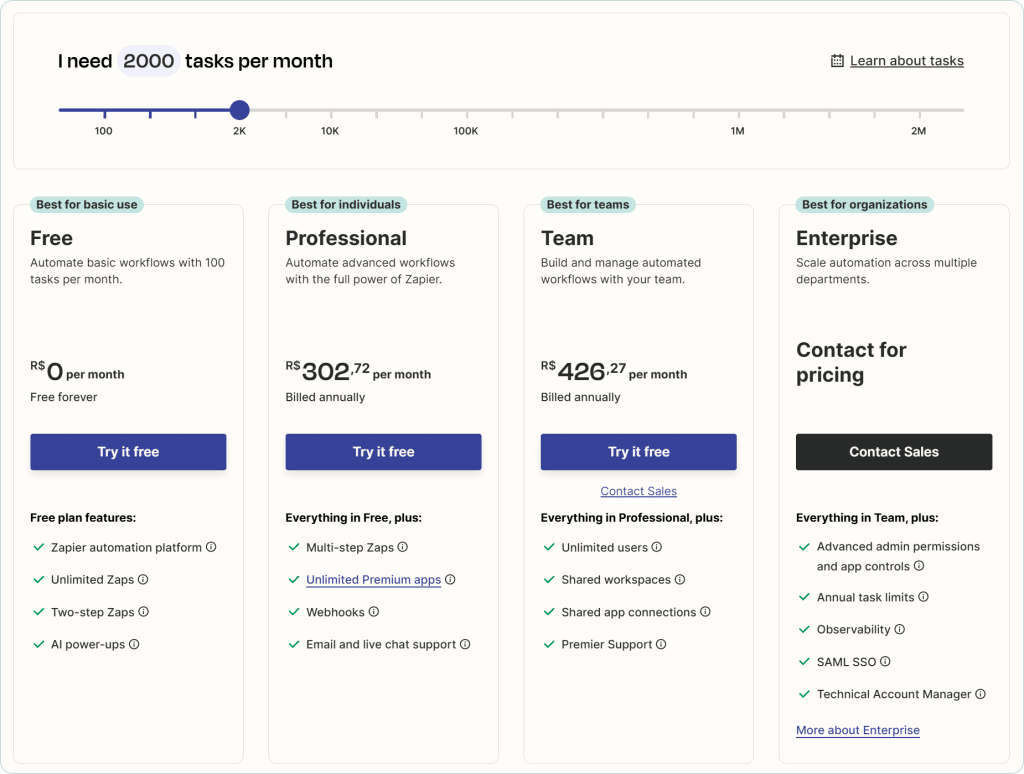Show info for Unlimited Premium apps
1024x774 pixels.
(450, 579)
